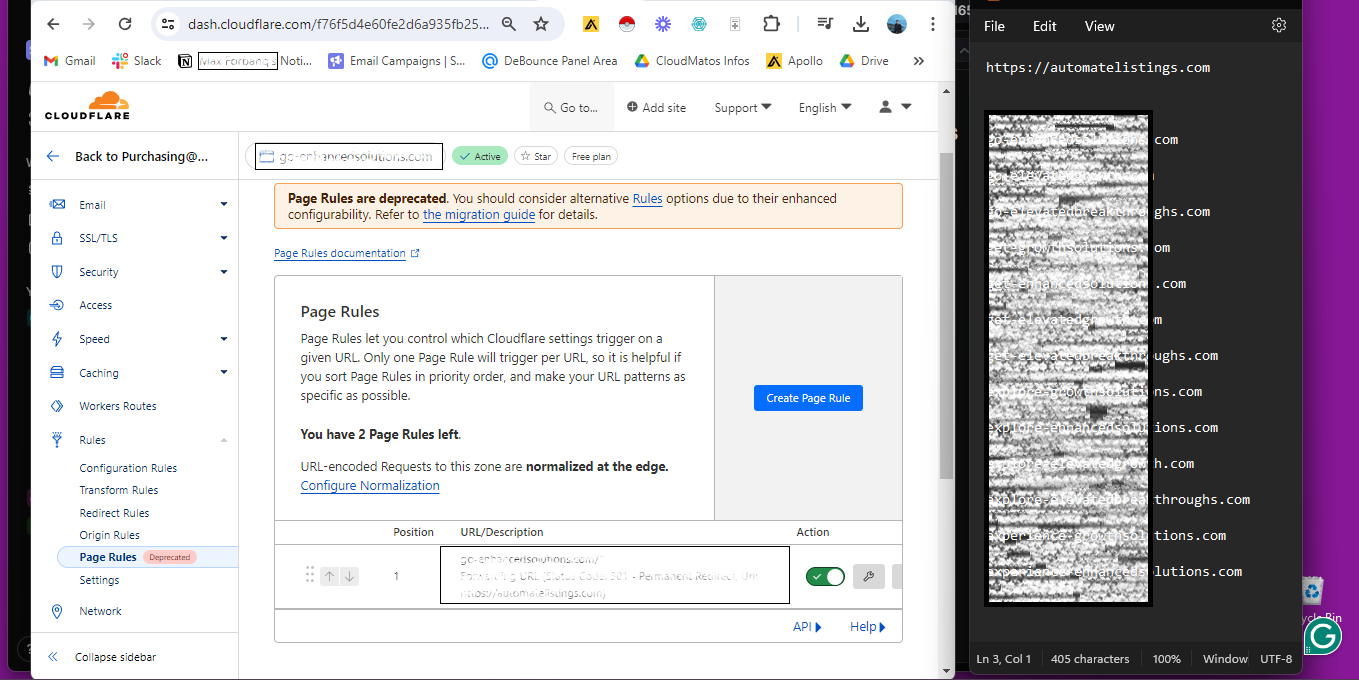Click the Help link below rules

click(867, 627)
